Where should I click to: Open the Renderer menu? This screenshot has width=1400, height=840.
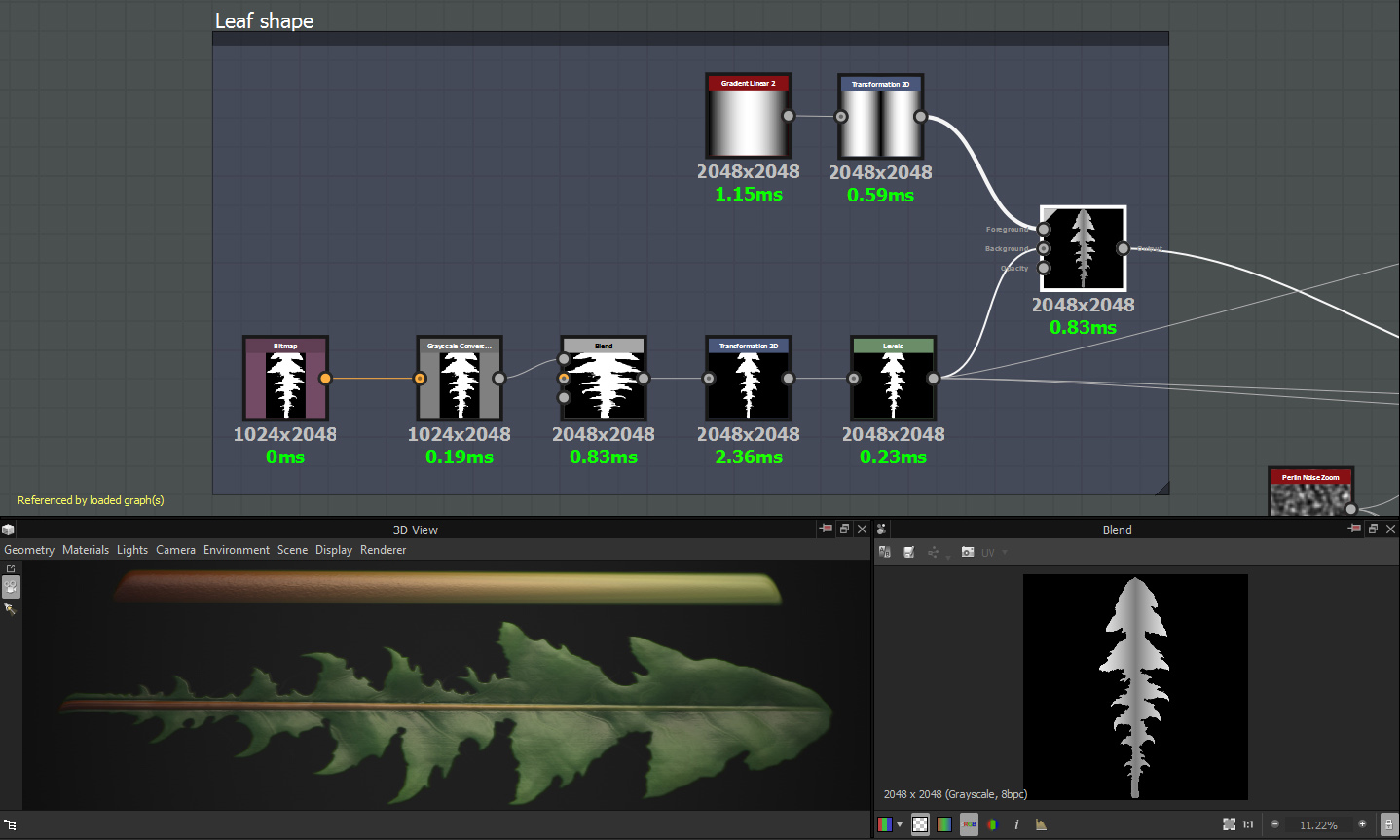tap(384, 550)
